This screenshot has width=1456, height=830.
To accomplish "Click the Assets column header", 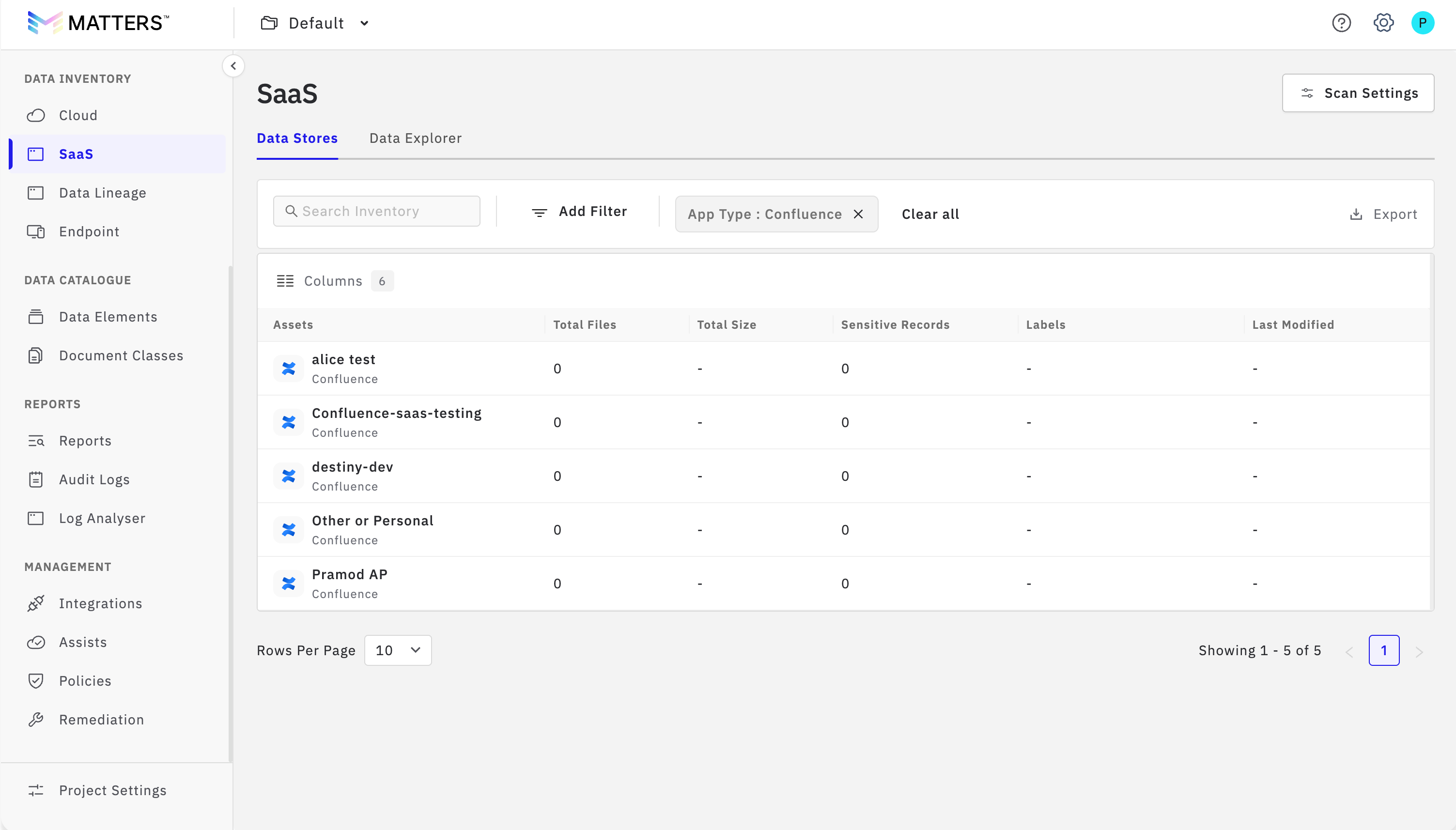I will (x=293, y=324).
